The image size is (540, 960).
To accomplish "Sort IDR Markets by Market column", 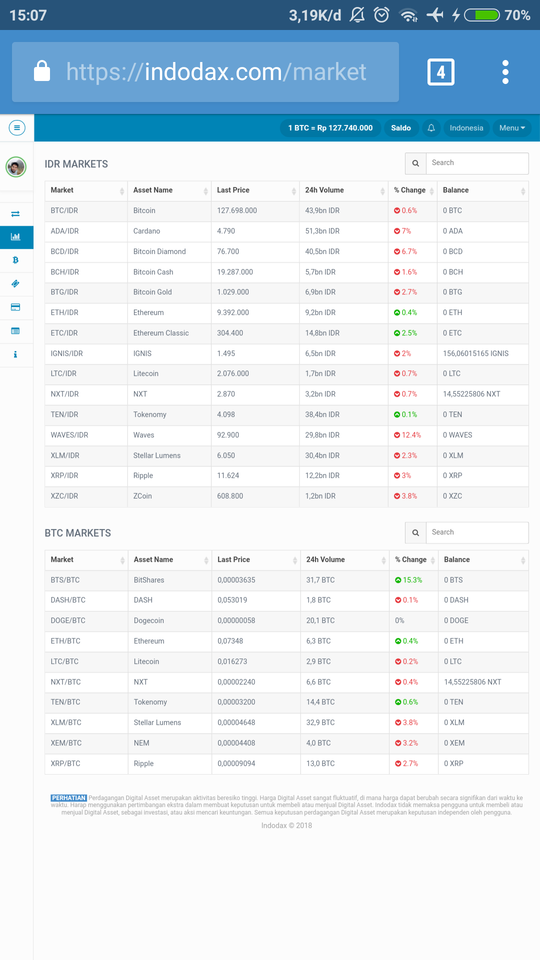I will (86, 190).
